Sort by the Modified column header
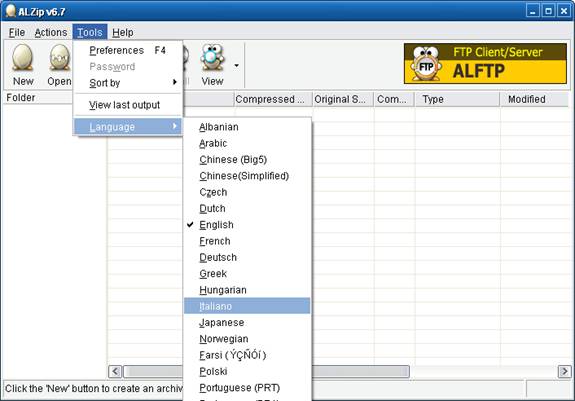This screenshot has height=401, width=575. click(x=534, y=99)
